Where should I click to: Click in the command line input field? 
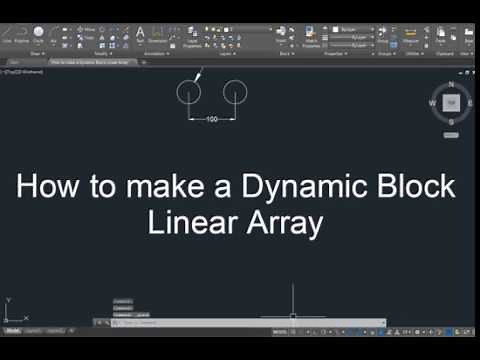247,323
